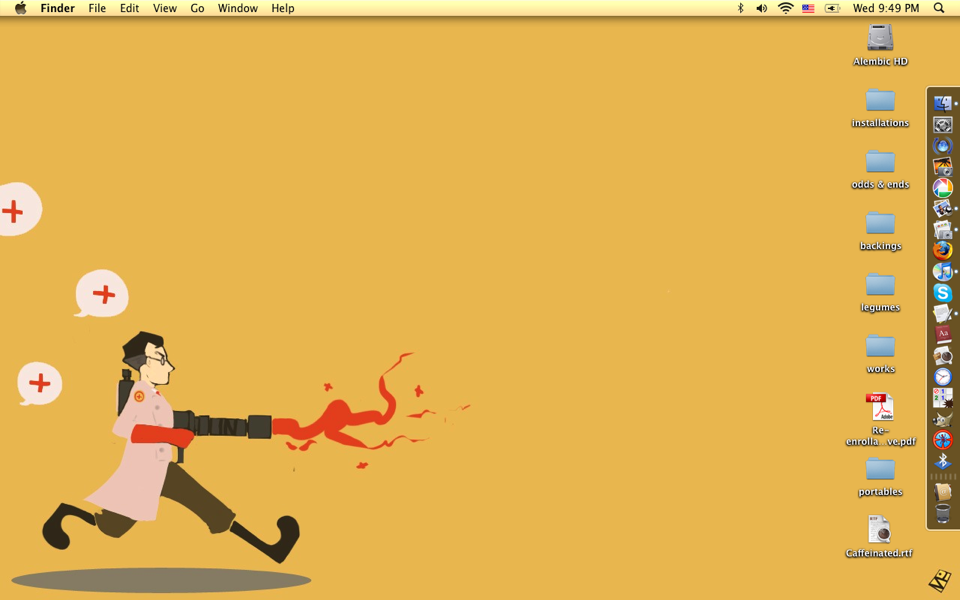Open the Trash in the Dock

(942, 515)
